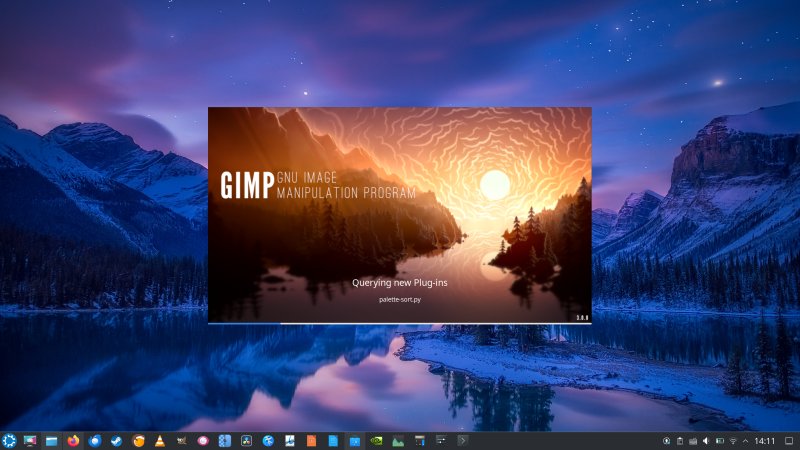Click the GIMP logo text on splash
Image resolution: width=800 pixels, height=450 pixels.
[x=247, y=185]
